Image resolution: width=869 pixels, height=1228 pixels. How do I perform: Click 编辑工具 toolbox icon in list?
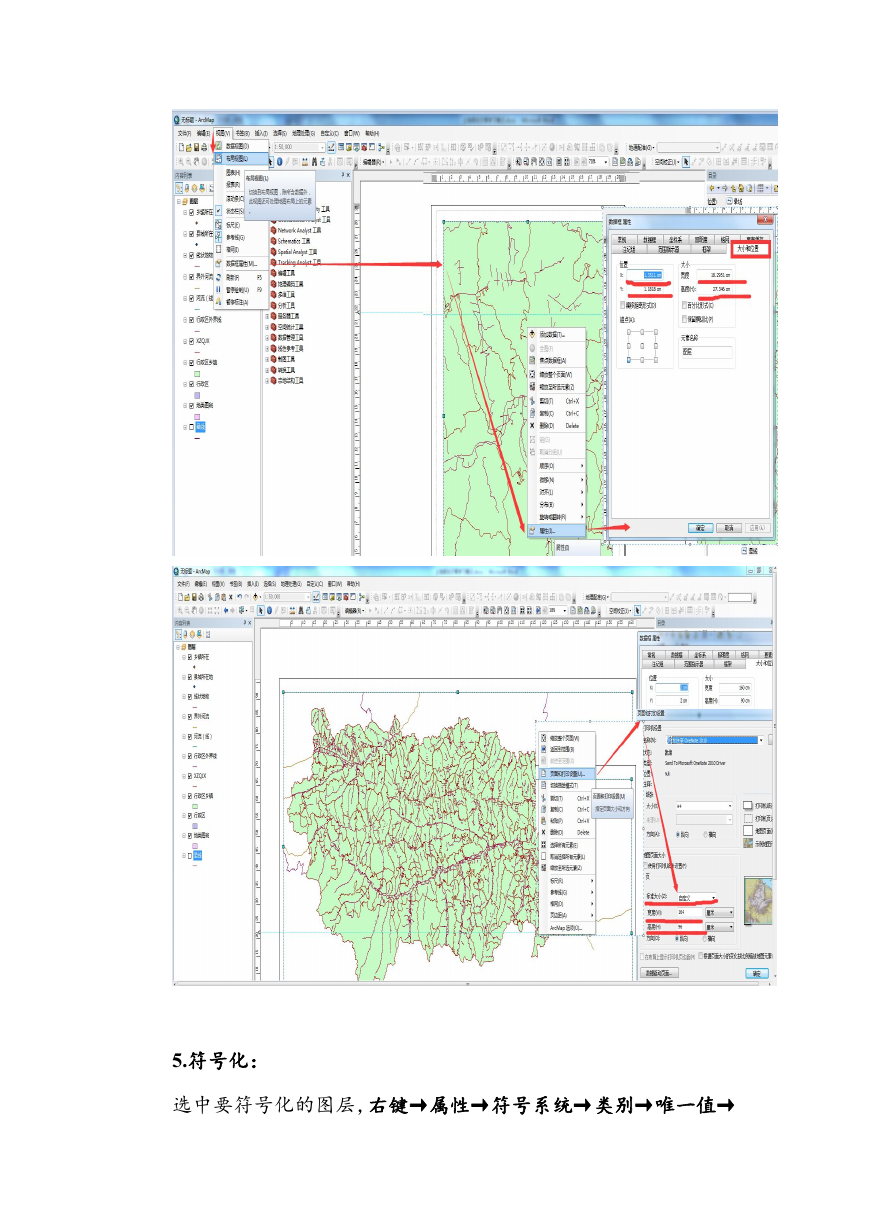[x=274, y=274]
